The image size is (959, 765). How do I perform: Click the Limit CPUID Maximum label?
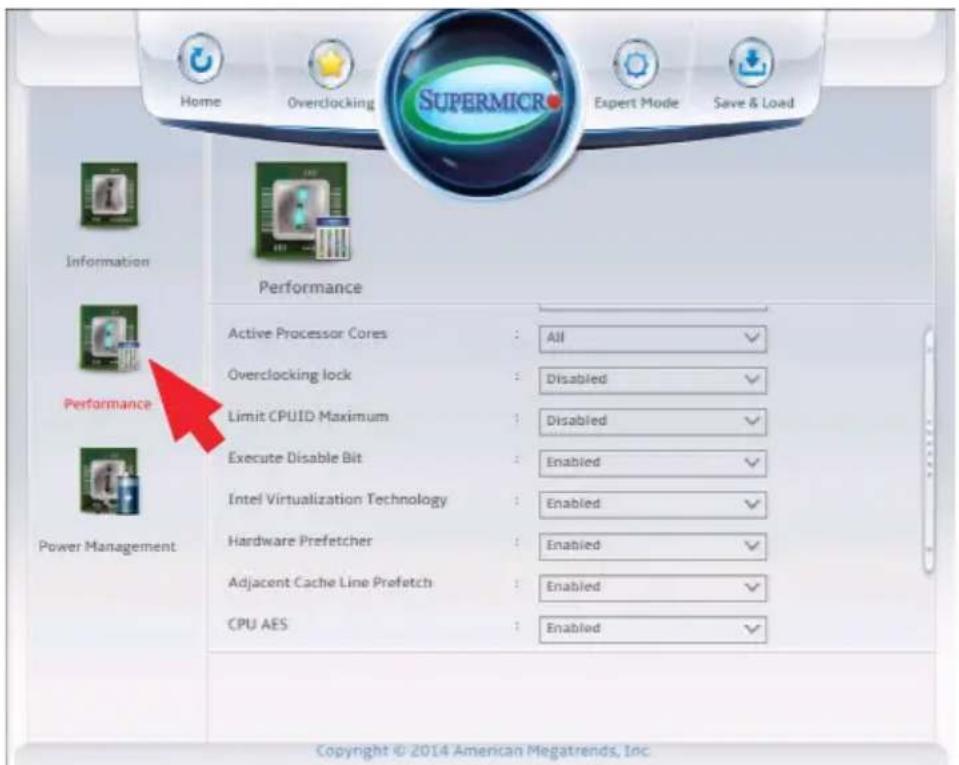308,416
